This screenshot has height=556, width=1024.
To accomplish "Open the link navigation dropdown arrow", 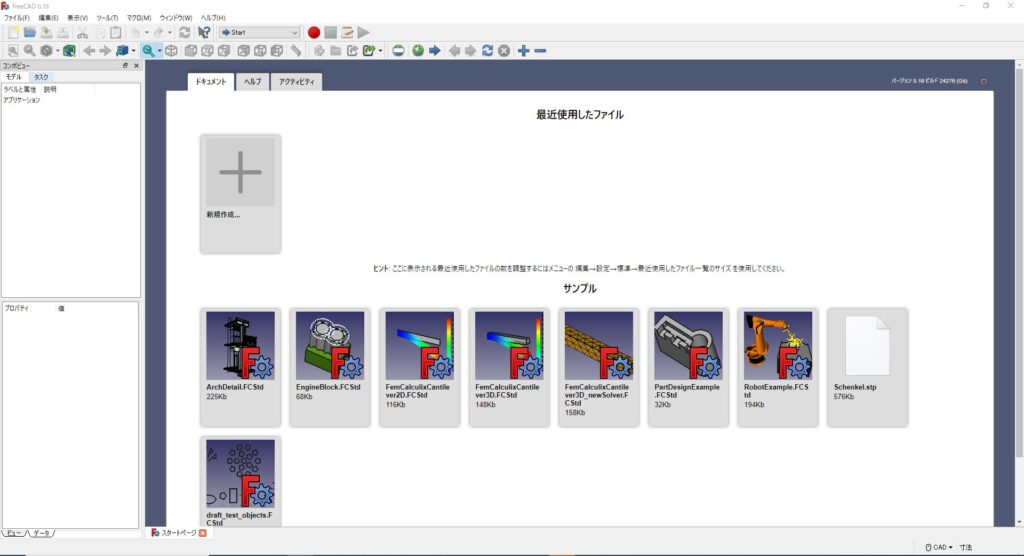I will [x=133, y=51].
